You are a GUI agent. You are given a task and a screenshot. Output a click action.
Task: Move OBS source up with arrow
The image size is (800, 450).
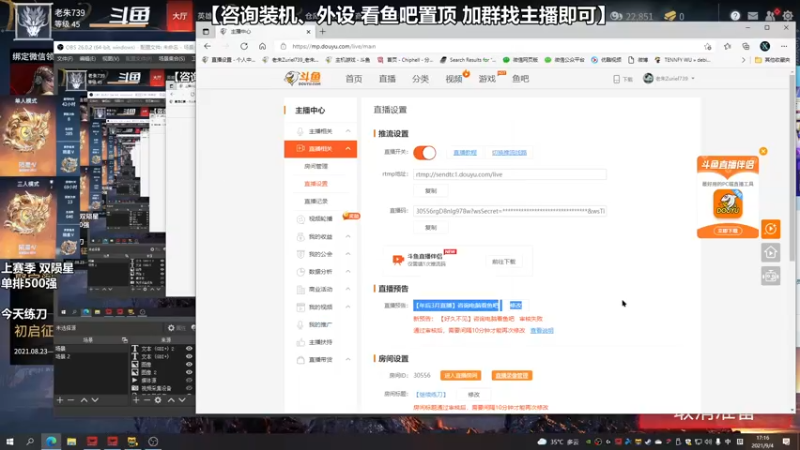coord(171,400)
